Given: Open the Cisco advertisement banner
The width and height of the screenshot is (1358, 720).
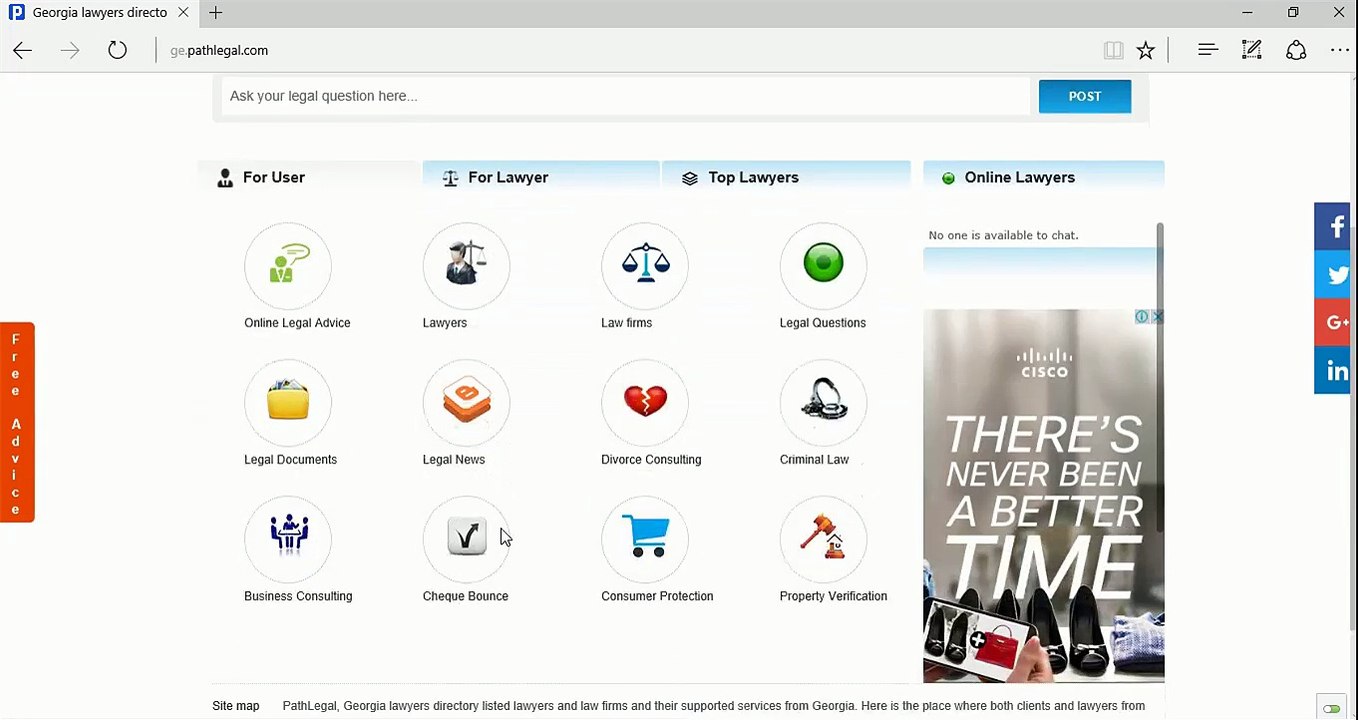Looking at the screenshot, I should pos(1044,496).
